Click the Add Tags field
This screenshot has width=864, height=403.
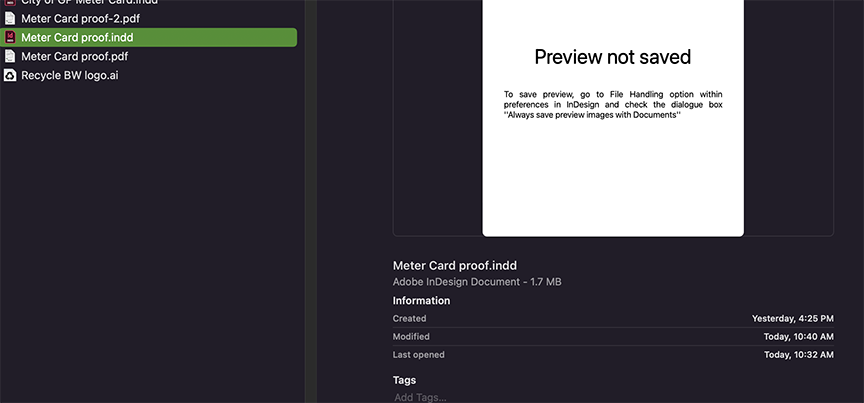click(420, 397)
